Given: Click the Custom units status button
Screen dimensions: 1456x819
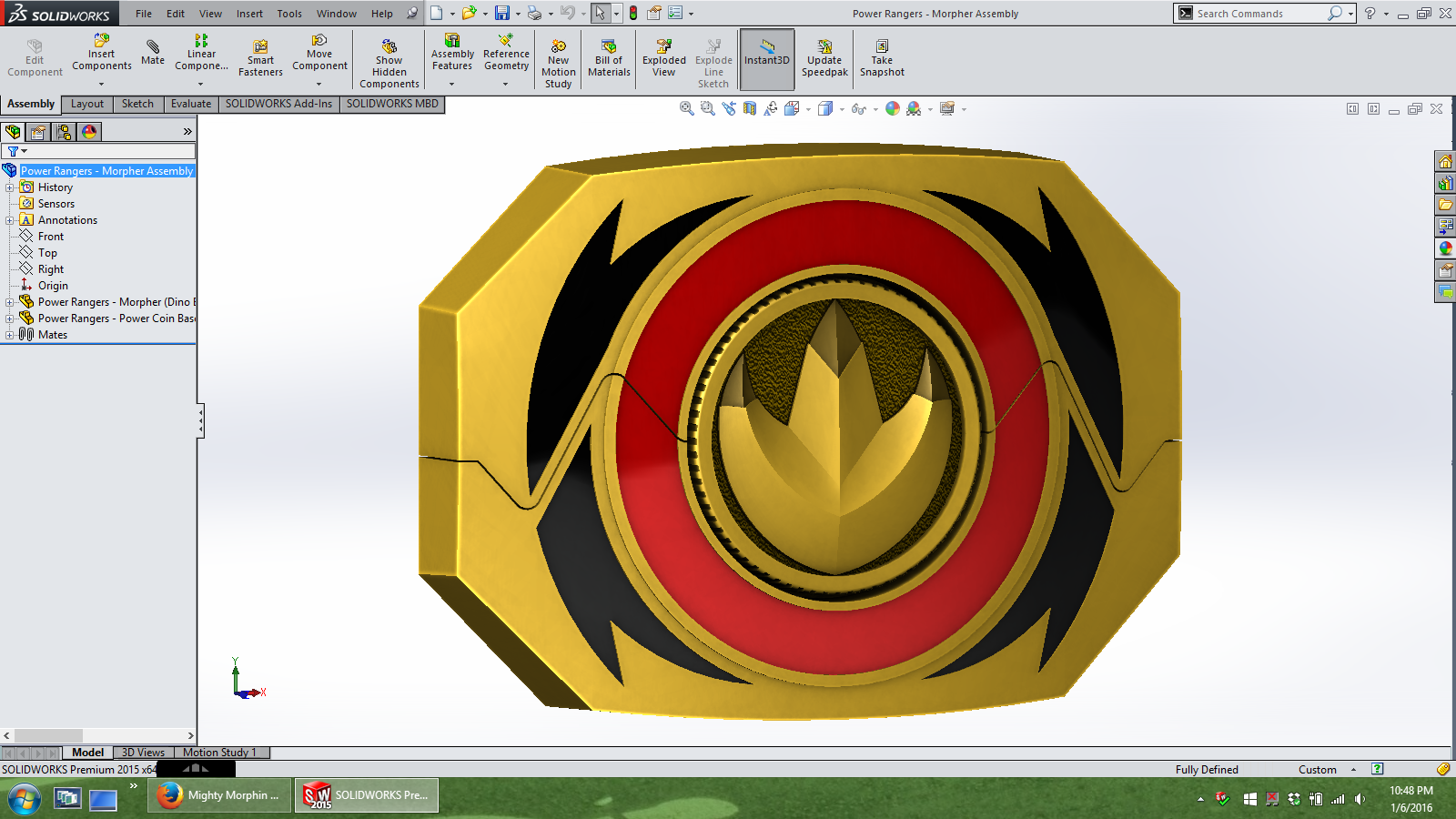Looking at the screenshot, I should click(1318, 770).
